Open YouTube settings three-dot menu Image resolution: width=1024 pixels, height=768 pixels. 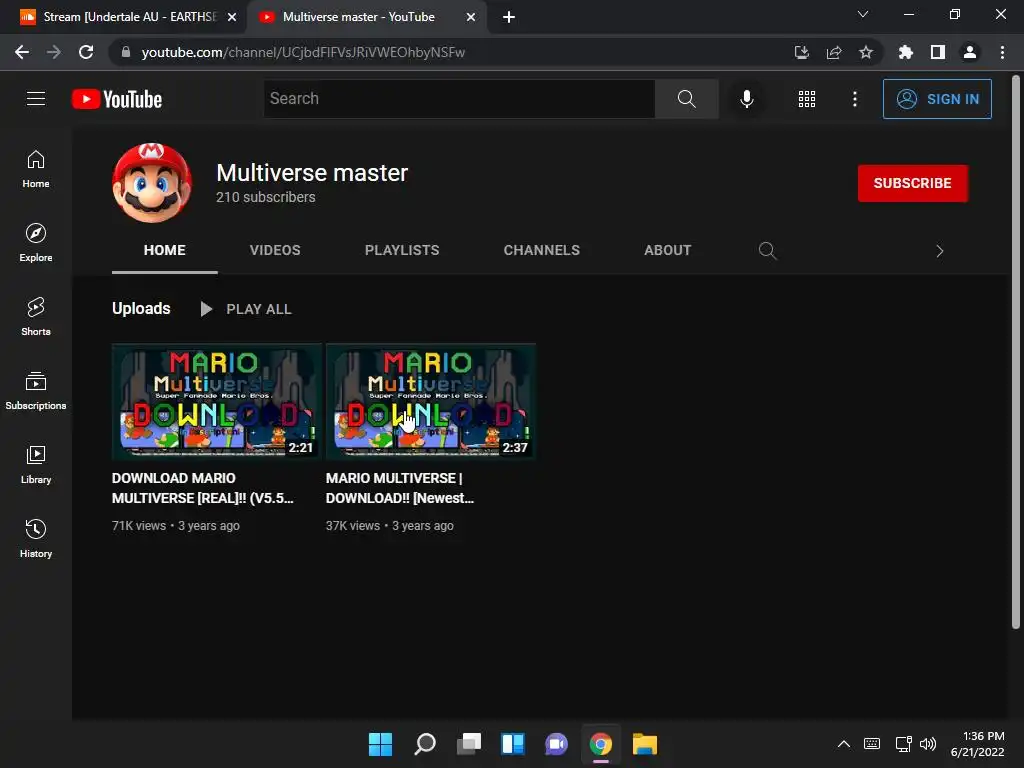854,99
